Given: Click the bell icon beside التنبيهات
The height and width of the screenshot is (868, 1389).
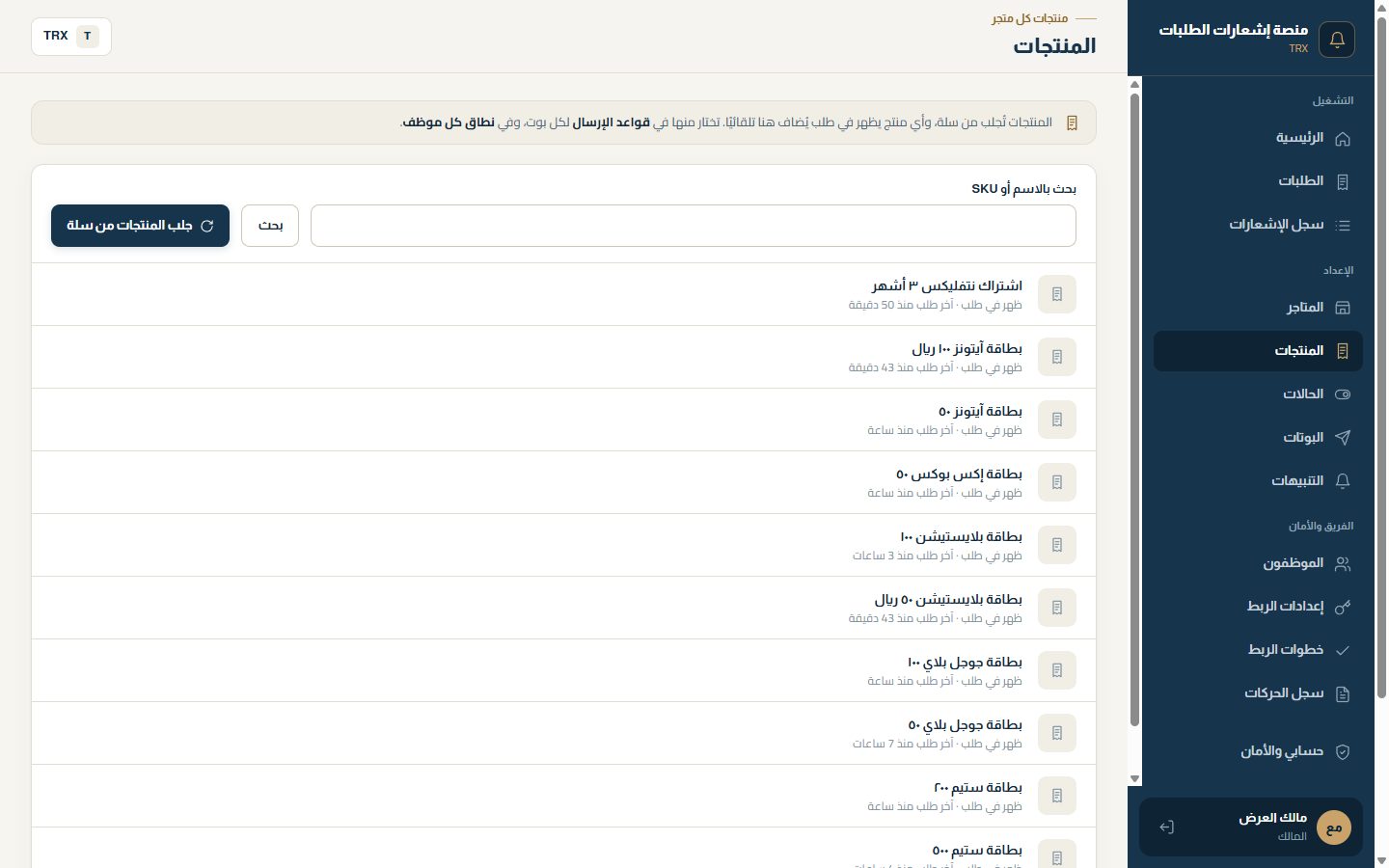Looking at the screenshot, I should coord(1342,481).
